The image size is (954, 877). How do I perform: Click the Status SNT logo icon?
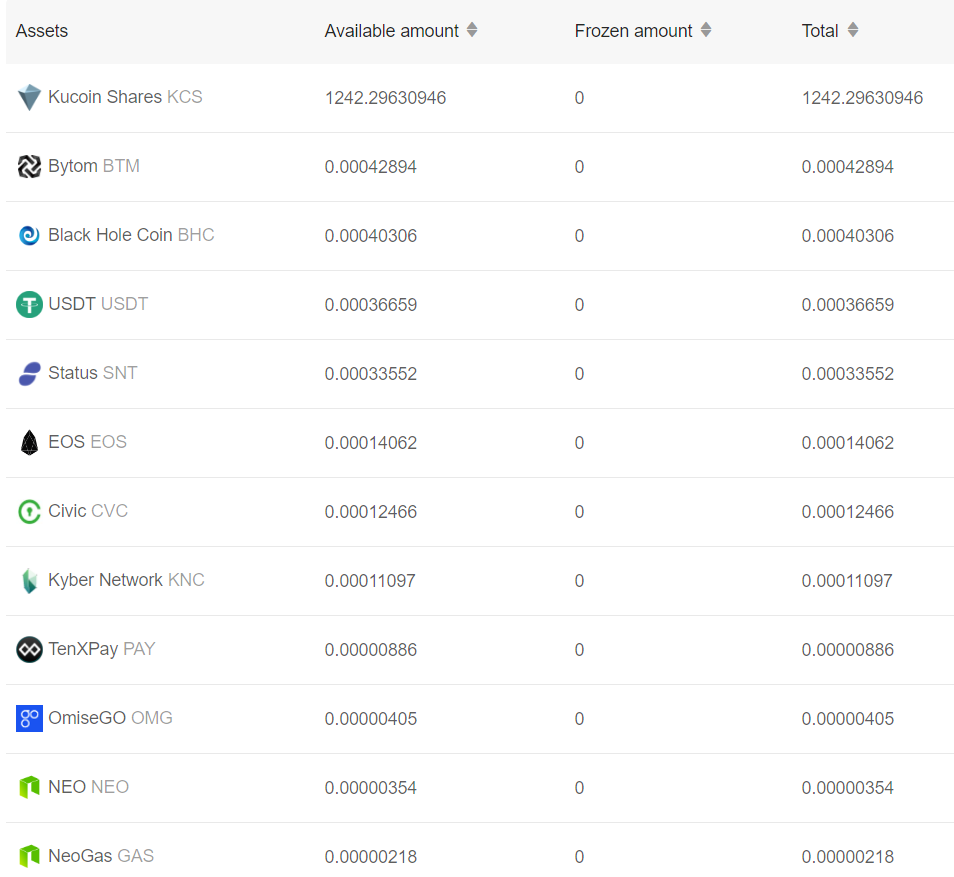[x=29, y=374]
